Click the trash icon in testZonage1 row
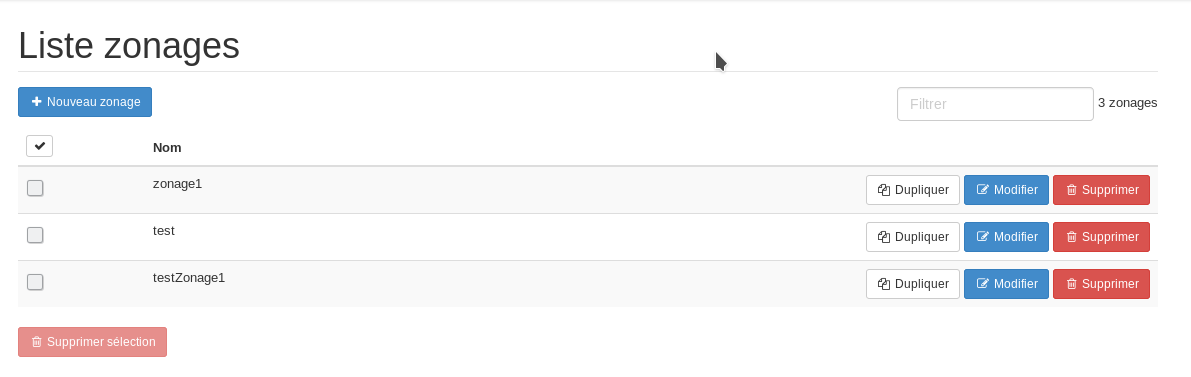Screen dimensions: 1191x377 click(x=1071, y=284)
